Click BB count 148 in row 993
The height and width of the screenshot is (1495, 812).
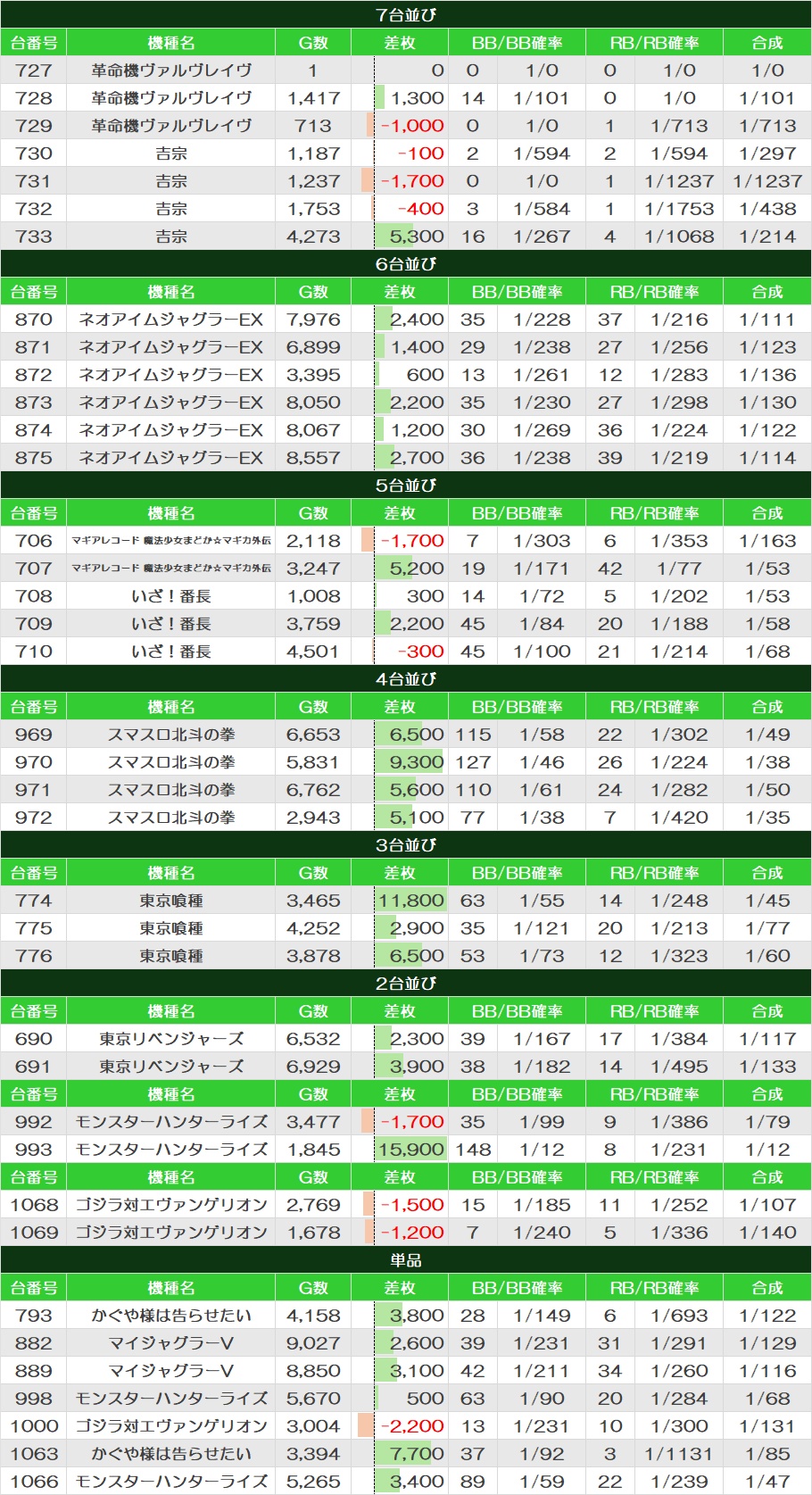click(x=473, y=1149)
